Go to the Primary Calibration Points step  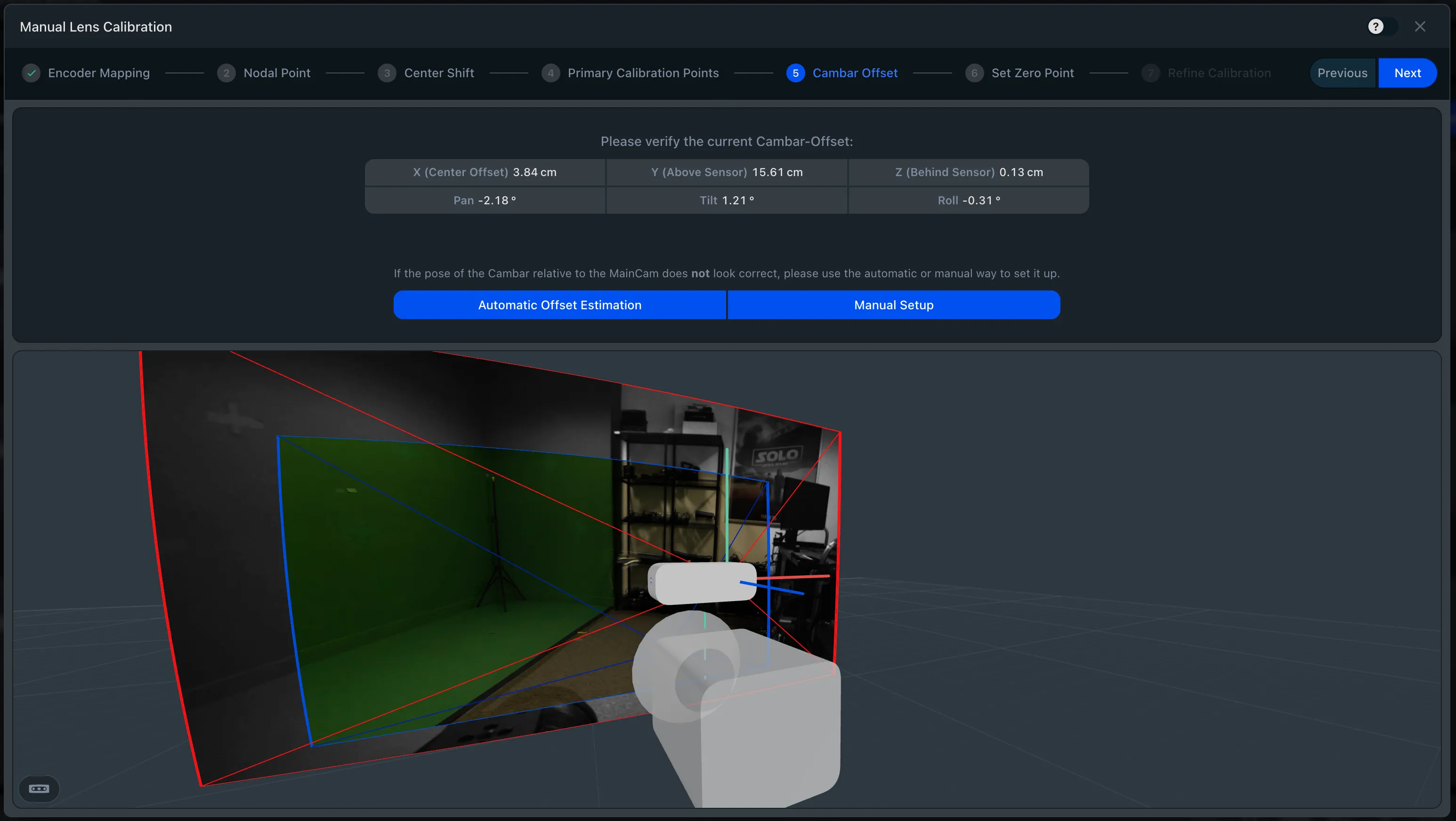click(643, 73)
